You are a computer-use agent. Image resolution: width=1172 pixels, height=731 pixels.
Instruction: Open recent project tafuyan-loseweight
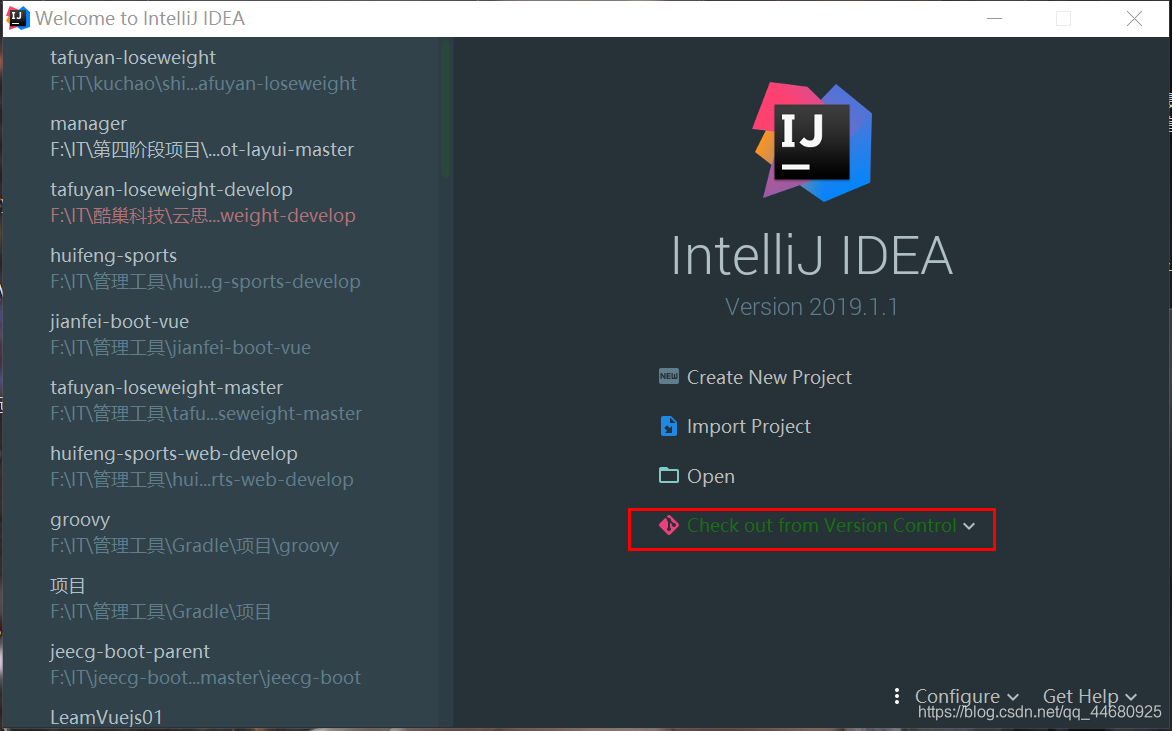(133, 58)
